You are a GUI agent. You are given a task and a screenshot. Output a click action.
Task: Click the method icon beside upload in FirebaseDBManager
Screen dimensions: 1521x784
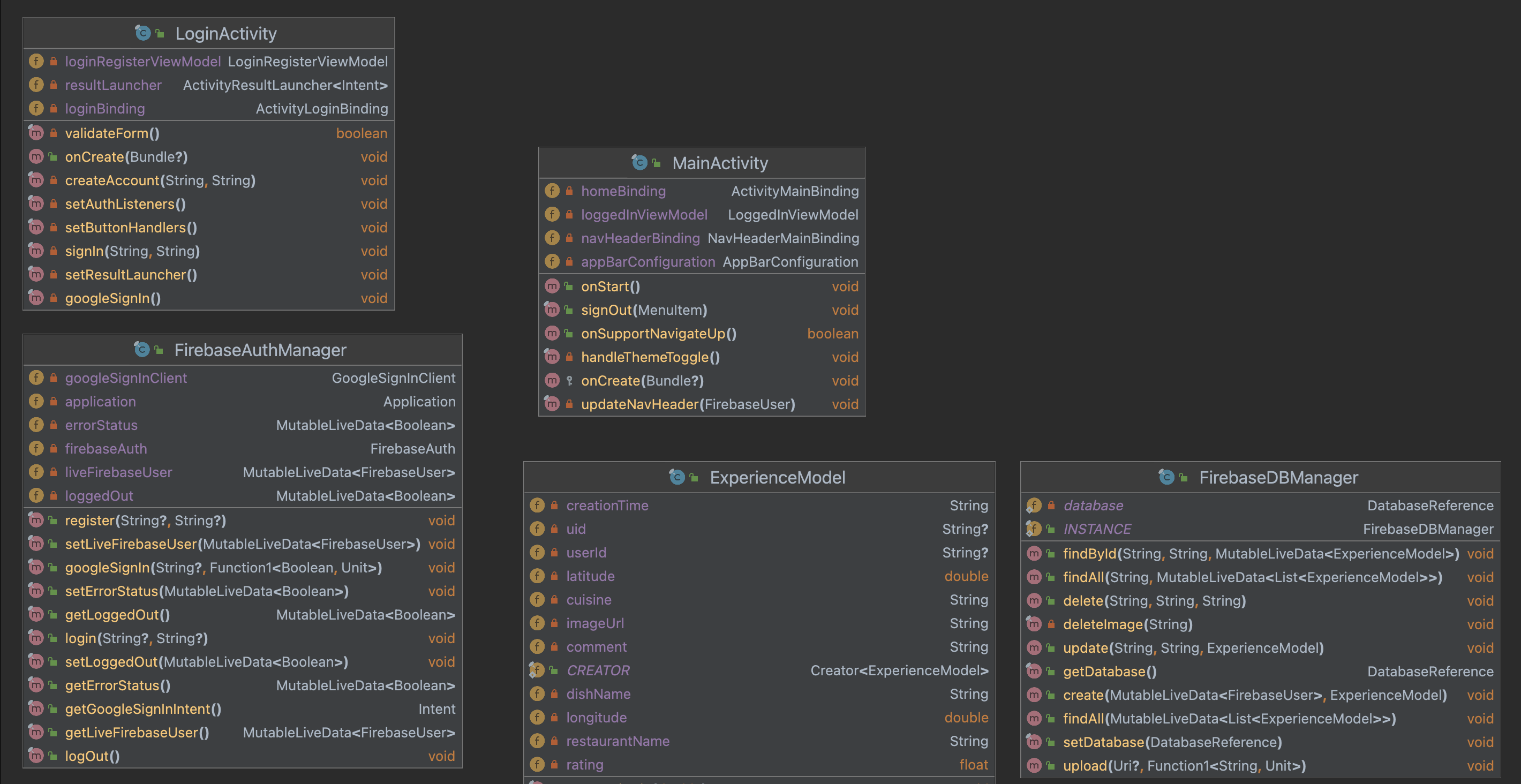[x=1034, y=766]
